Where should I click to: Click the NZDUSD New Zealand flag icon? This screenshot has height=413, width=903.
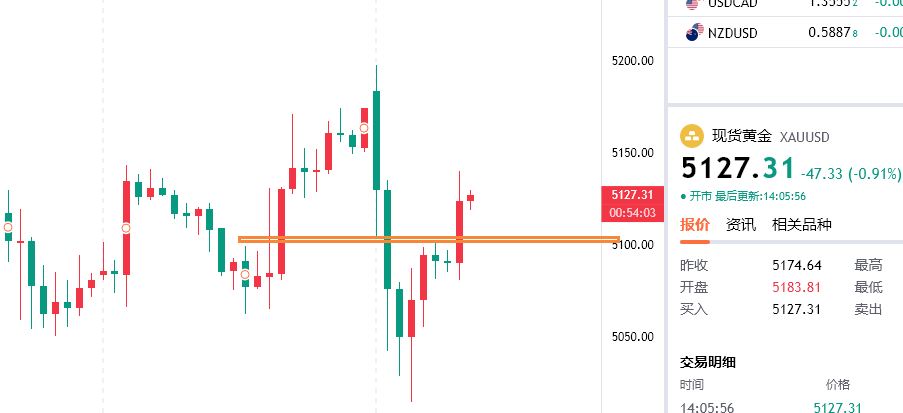click(x=694, y=33)
